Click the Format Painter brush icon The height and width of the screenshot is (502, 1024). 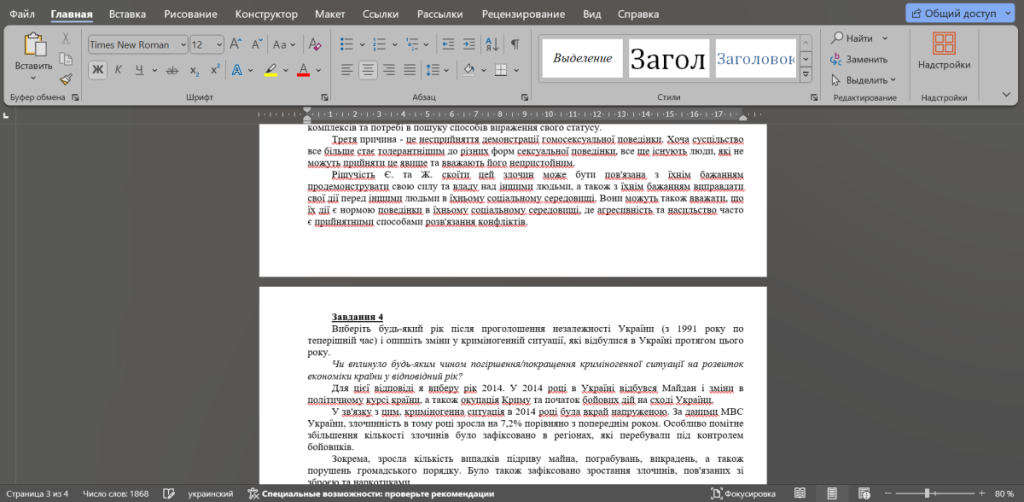[66, 78]
